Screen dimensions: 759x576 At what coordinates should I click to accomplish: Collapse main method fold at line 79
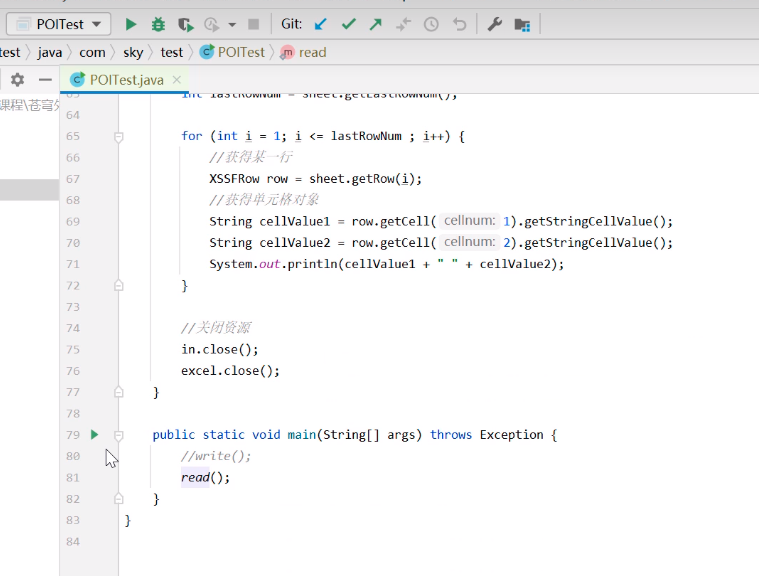119,436
